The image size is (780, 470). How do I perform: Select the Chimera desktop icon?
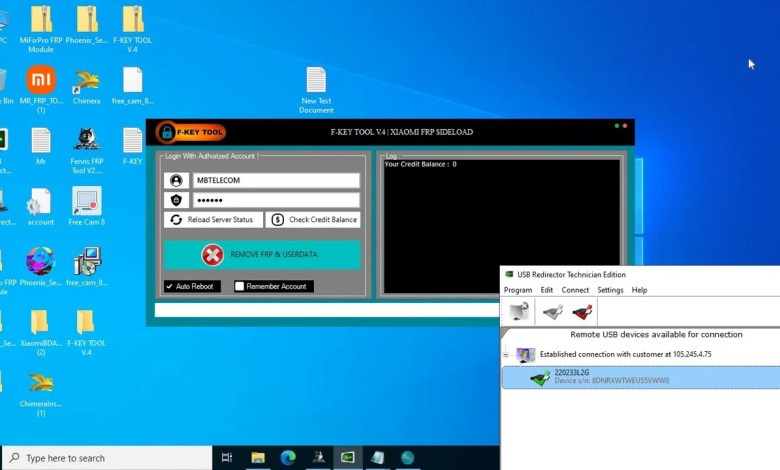[87, 85]
